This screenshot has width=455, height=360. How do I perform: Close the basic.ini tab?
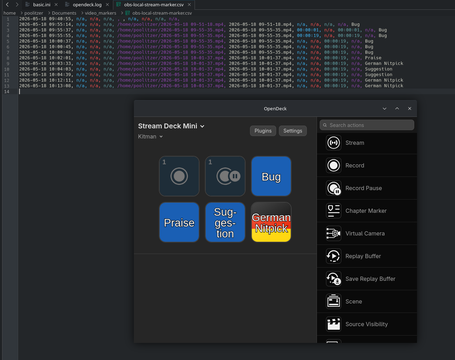(x=56, y=5)
